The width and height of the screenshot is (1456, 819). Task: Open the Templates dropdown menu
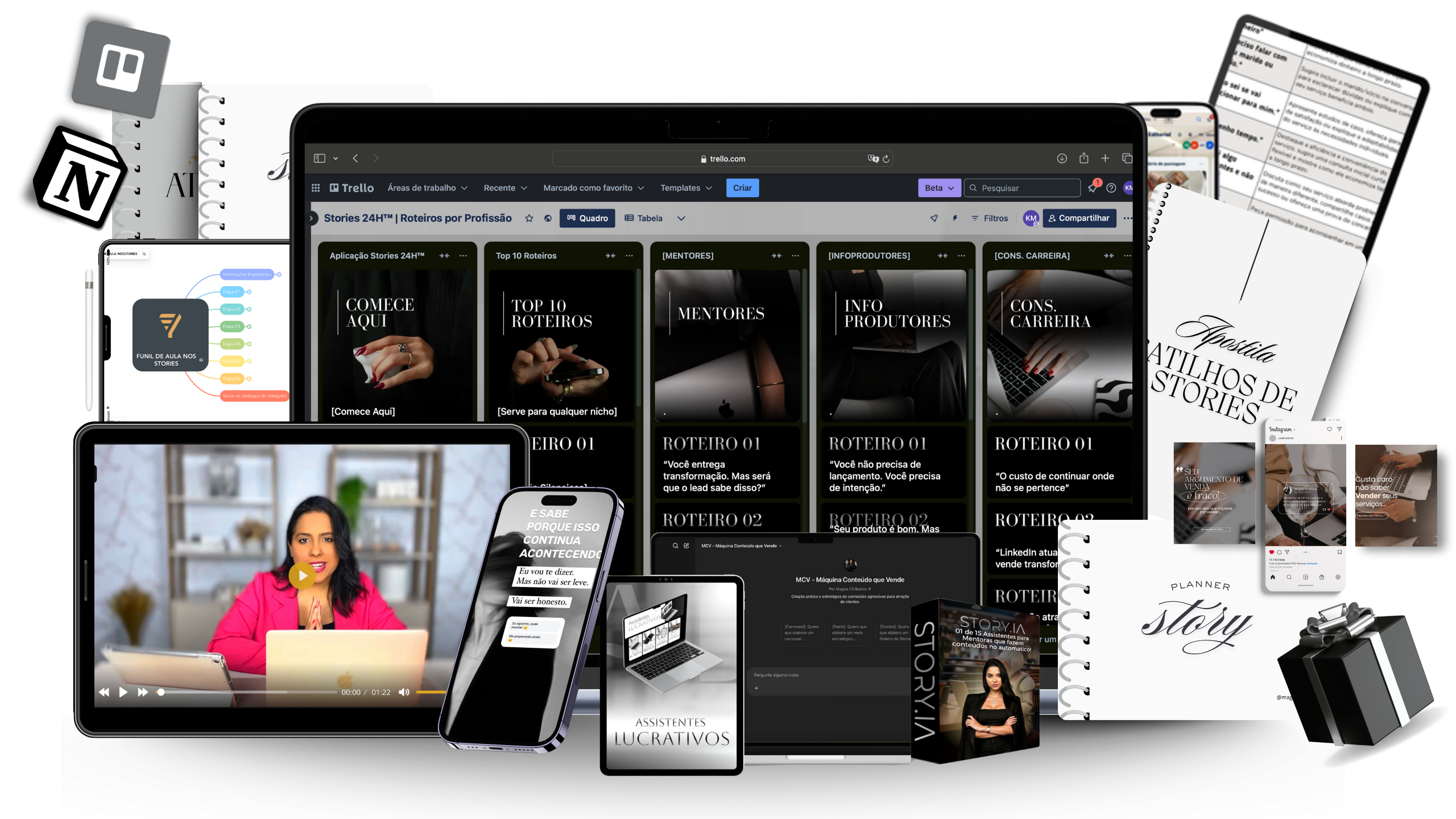click(685, 188)
